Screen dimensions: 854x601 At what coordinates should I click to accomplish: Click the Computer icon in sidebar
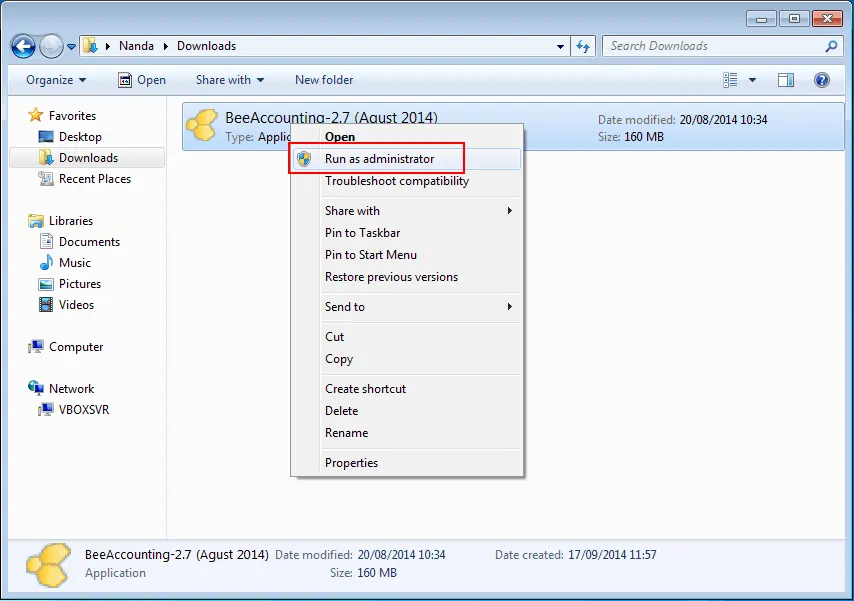tap(36, 347)
